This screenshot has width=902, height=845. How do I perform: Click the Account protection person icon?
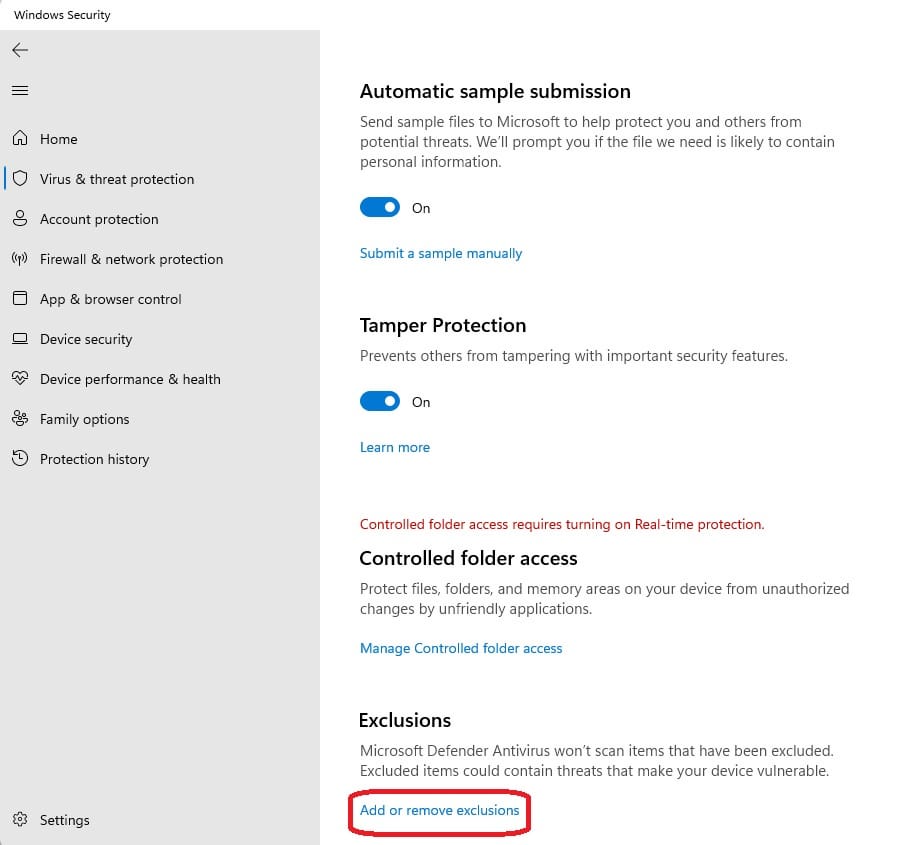[20, 219]
